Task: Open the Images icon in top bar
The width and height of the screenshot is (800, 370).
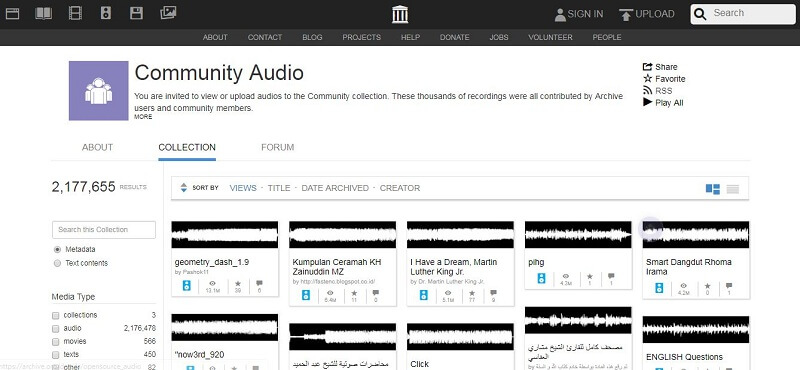Action: (168, 13)
